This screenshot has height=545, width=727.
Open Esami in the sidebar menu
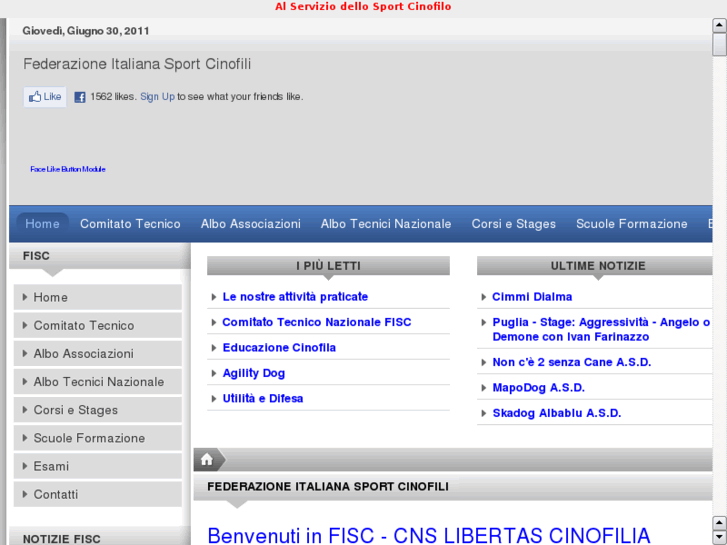[x=98, y=466]
